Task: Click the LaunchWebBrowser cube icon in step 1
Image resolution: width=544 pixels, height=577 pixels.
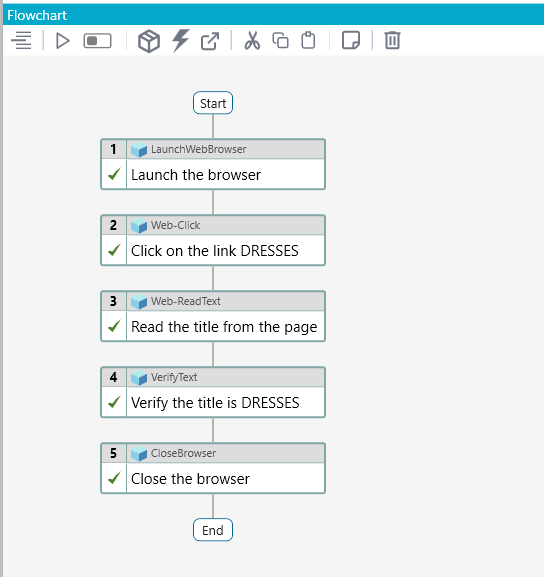Action: (x=139, y=149)
